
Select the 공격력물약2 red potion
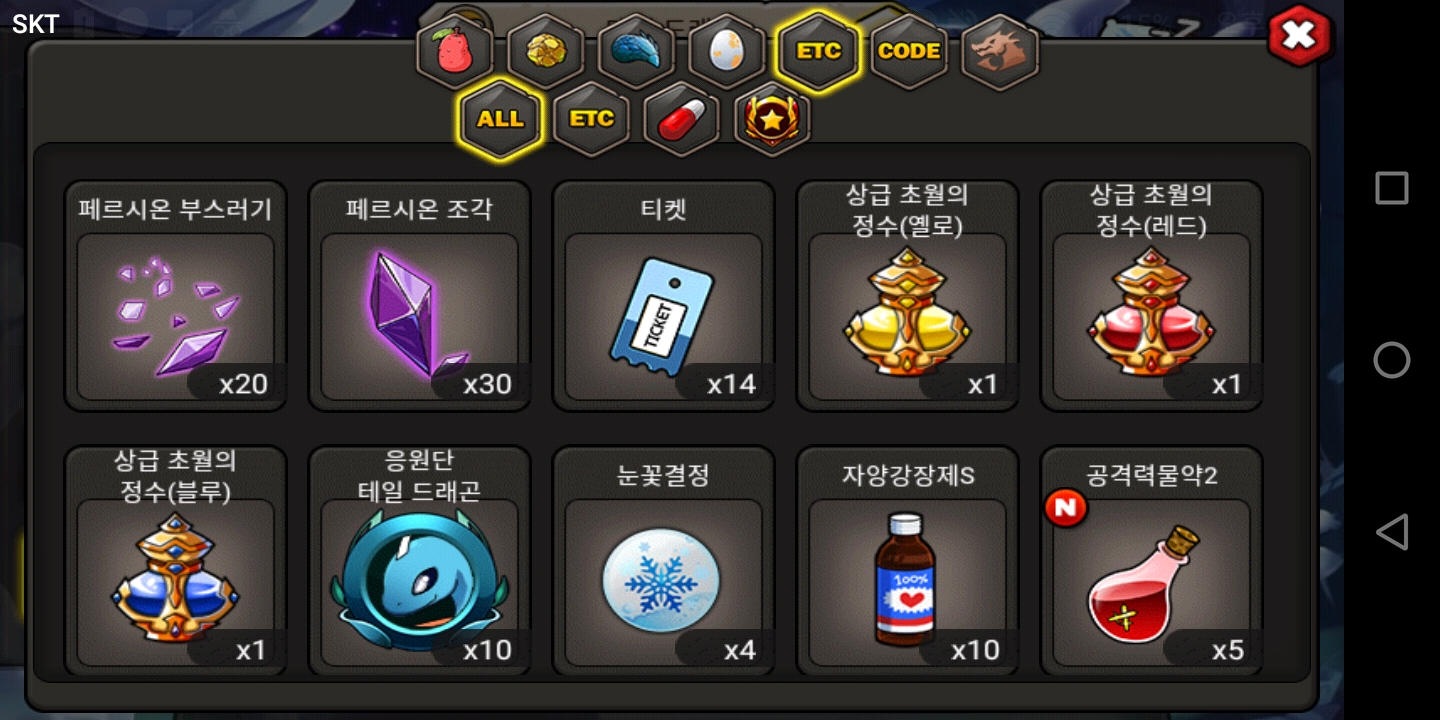(1151, 561)
